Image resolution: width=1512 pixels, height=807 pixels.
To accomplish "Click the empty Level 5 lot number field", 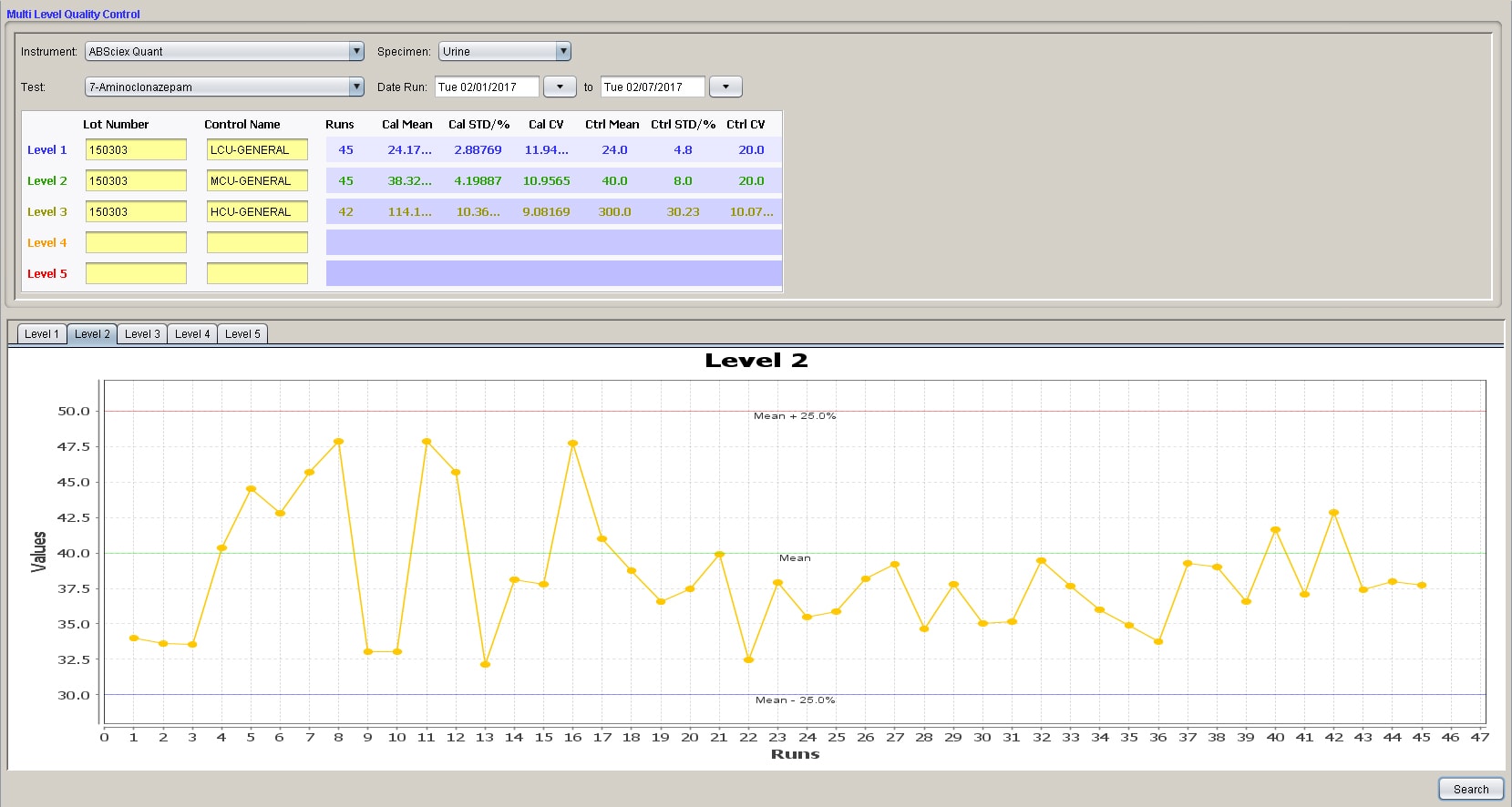I will 136,274.
